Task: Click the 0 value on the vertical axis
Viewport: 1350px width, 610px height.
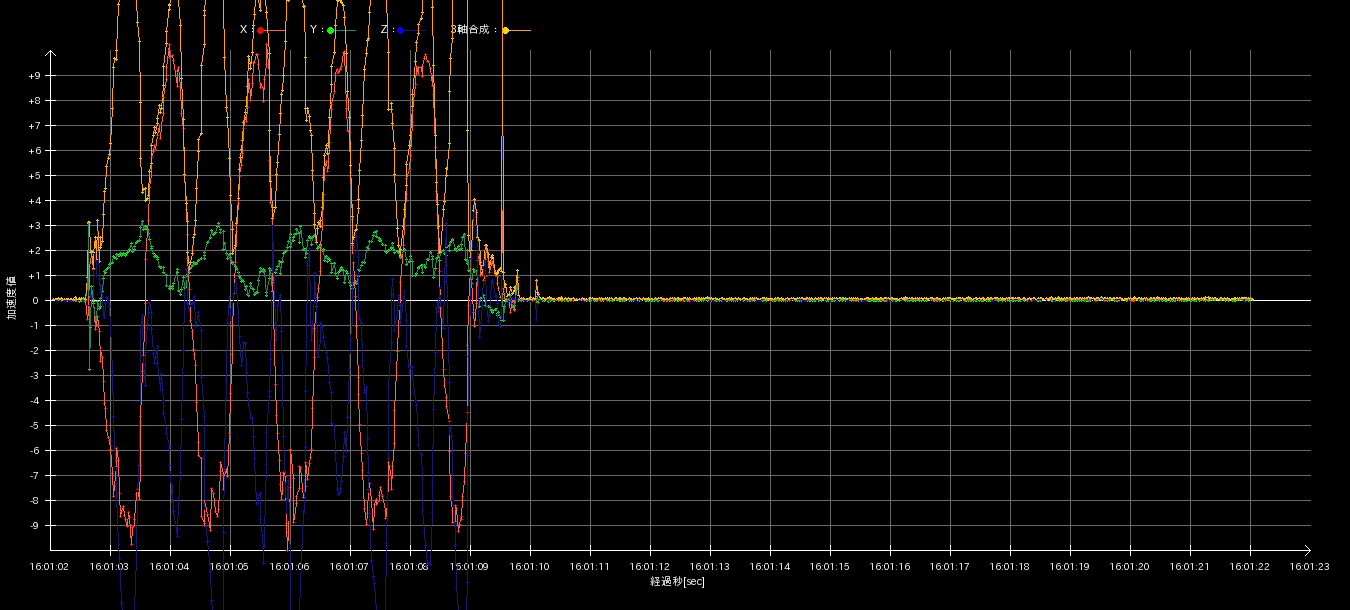Action: point(34,301)
